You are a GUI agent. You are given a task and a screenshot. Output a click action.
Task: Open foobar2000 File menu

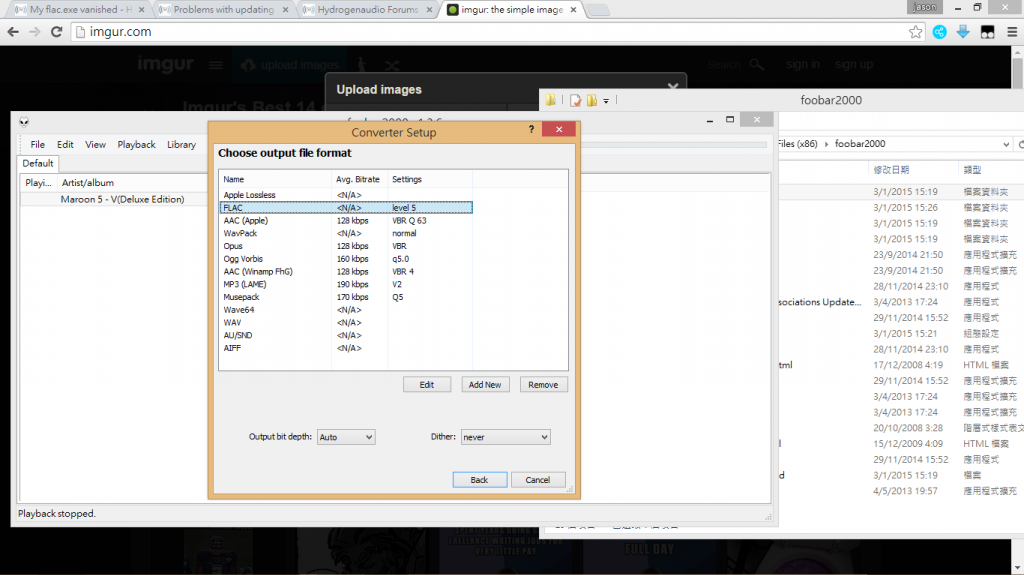[x=38, y=144]
